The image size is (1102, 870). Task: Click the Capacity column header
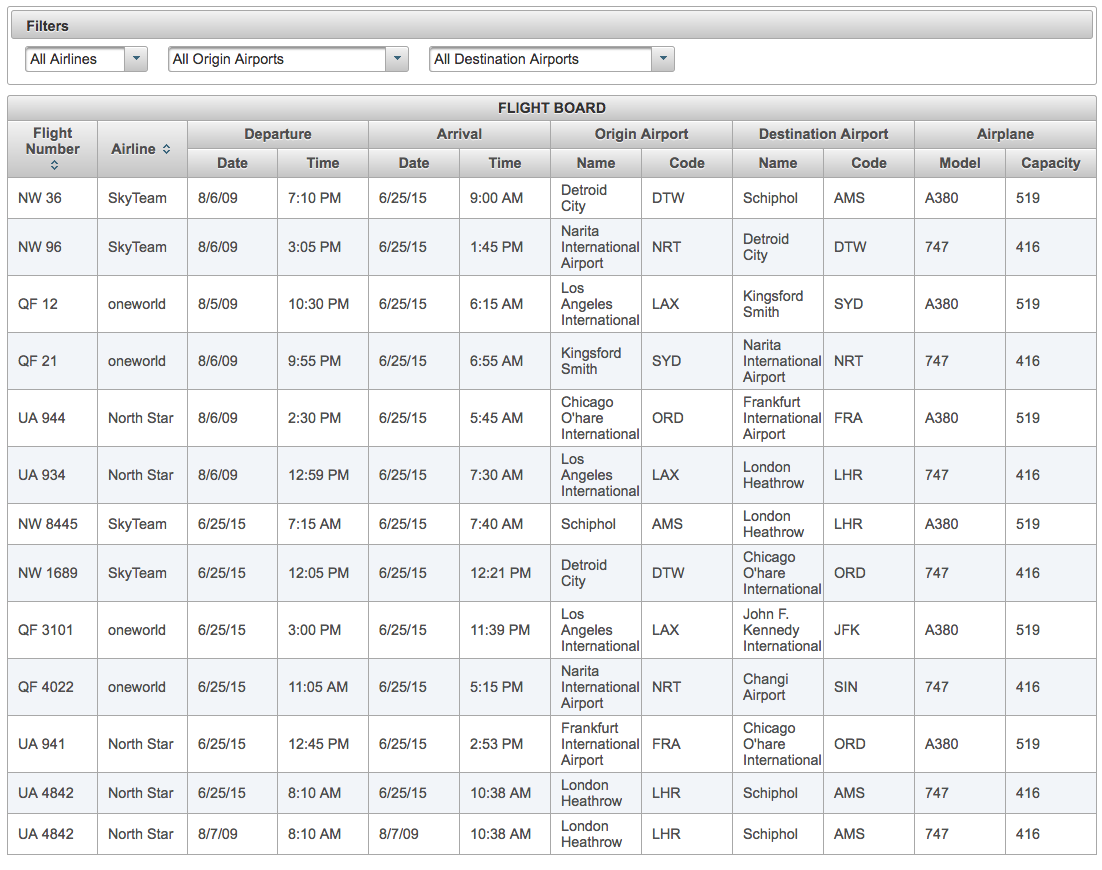1051,163
